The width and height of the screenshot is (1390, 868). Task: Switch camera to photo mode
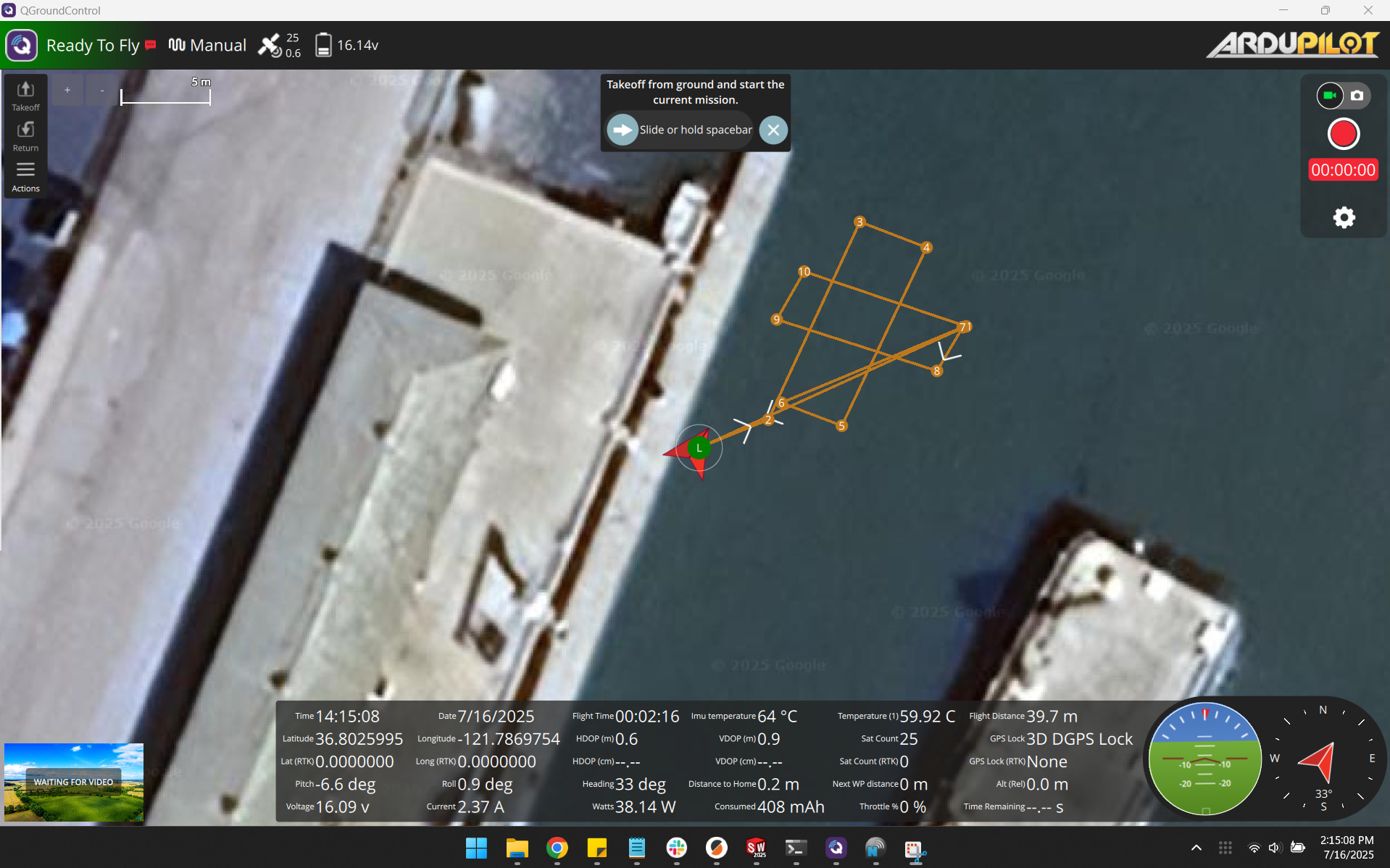[1357, 96]
